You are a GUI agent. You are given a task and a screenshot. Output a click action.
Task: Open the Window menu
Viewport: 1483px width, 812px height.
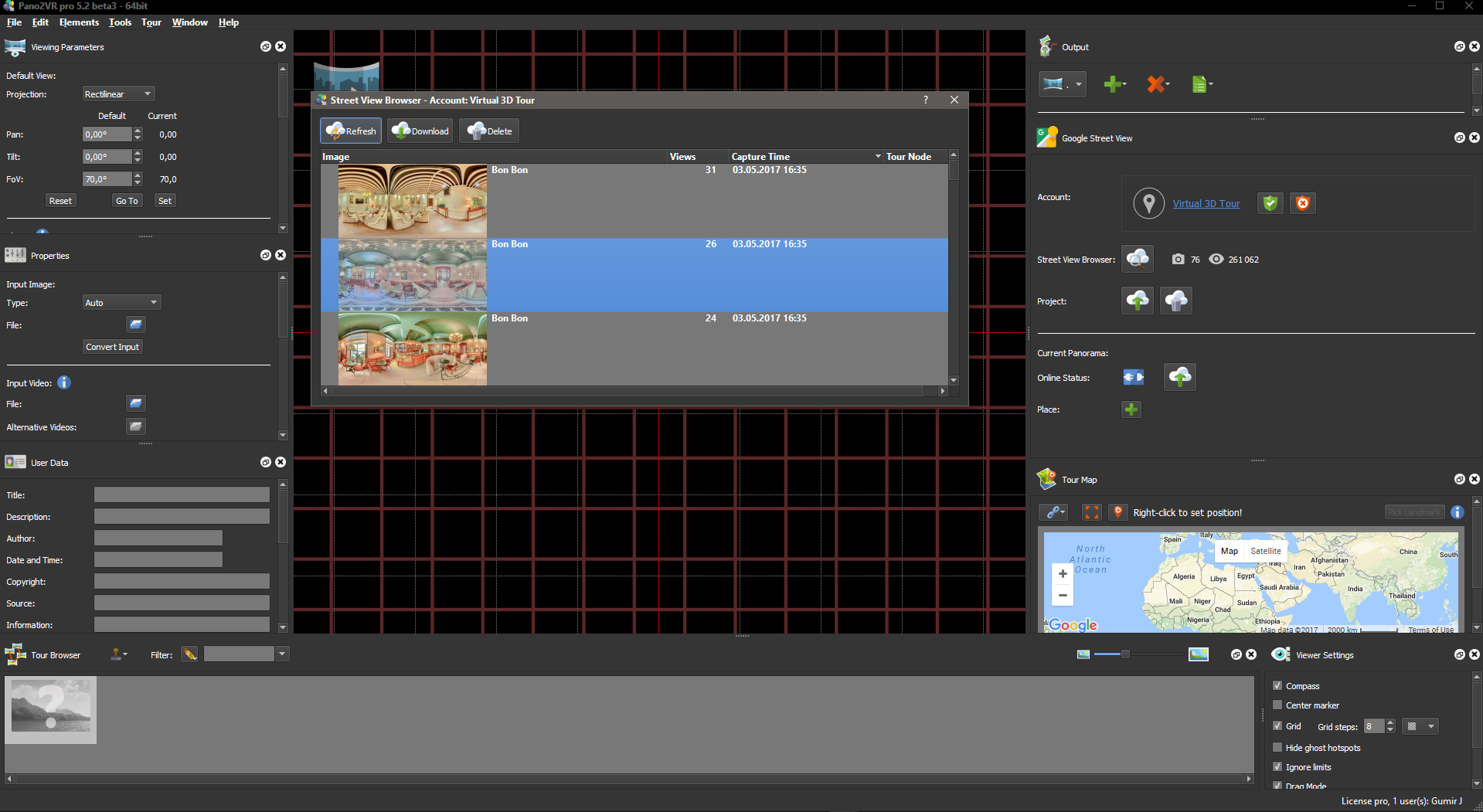pyautogui.click(x=190, y=22)
